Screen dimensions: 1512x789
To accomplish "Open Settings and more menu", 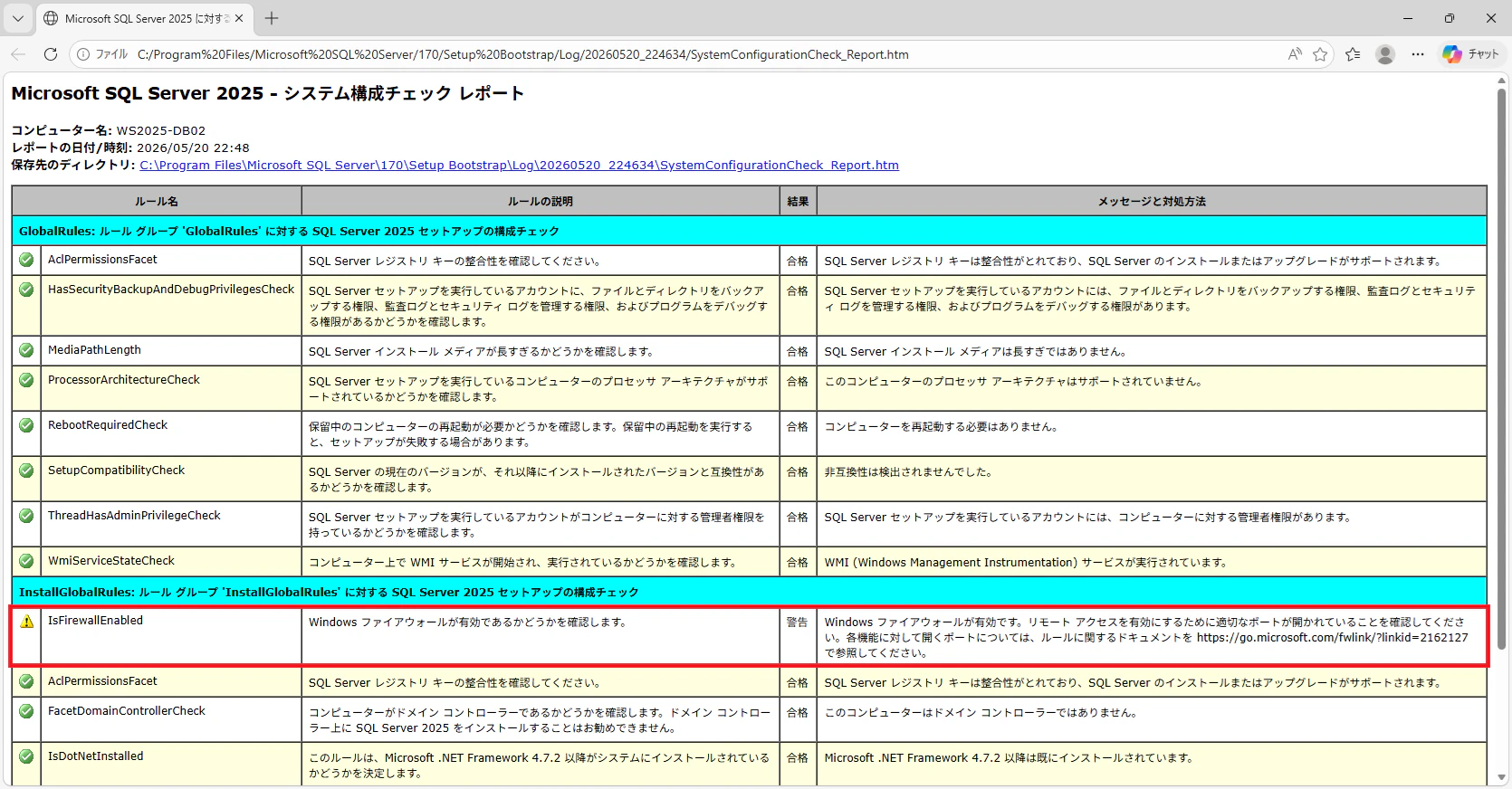I will (x=1418, y=54).
